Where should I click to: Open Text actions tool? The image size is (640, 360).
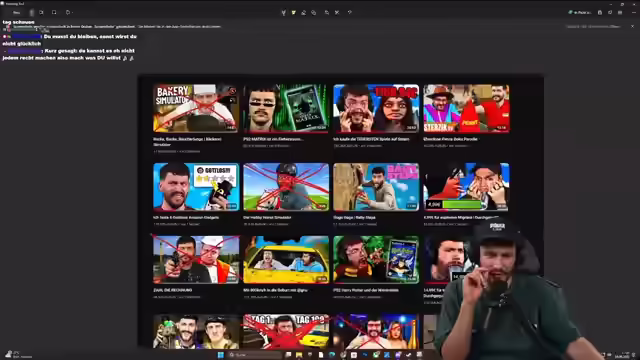337,13
